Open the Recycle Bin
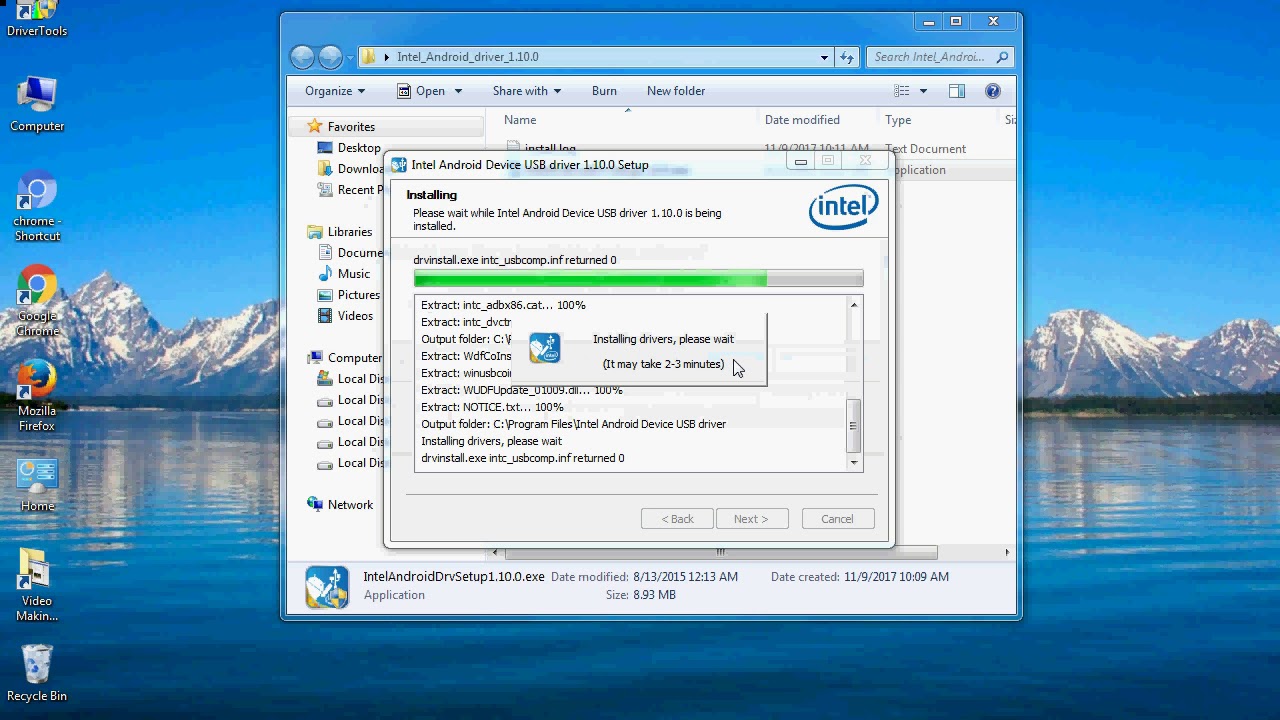Screen dimensions: 1280x720 pos(37,674)
